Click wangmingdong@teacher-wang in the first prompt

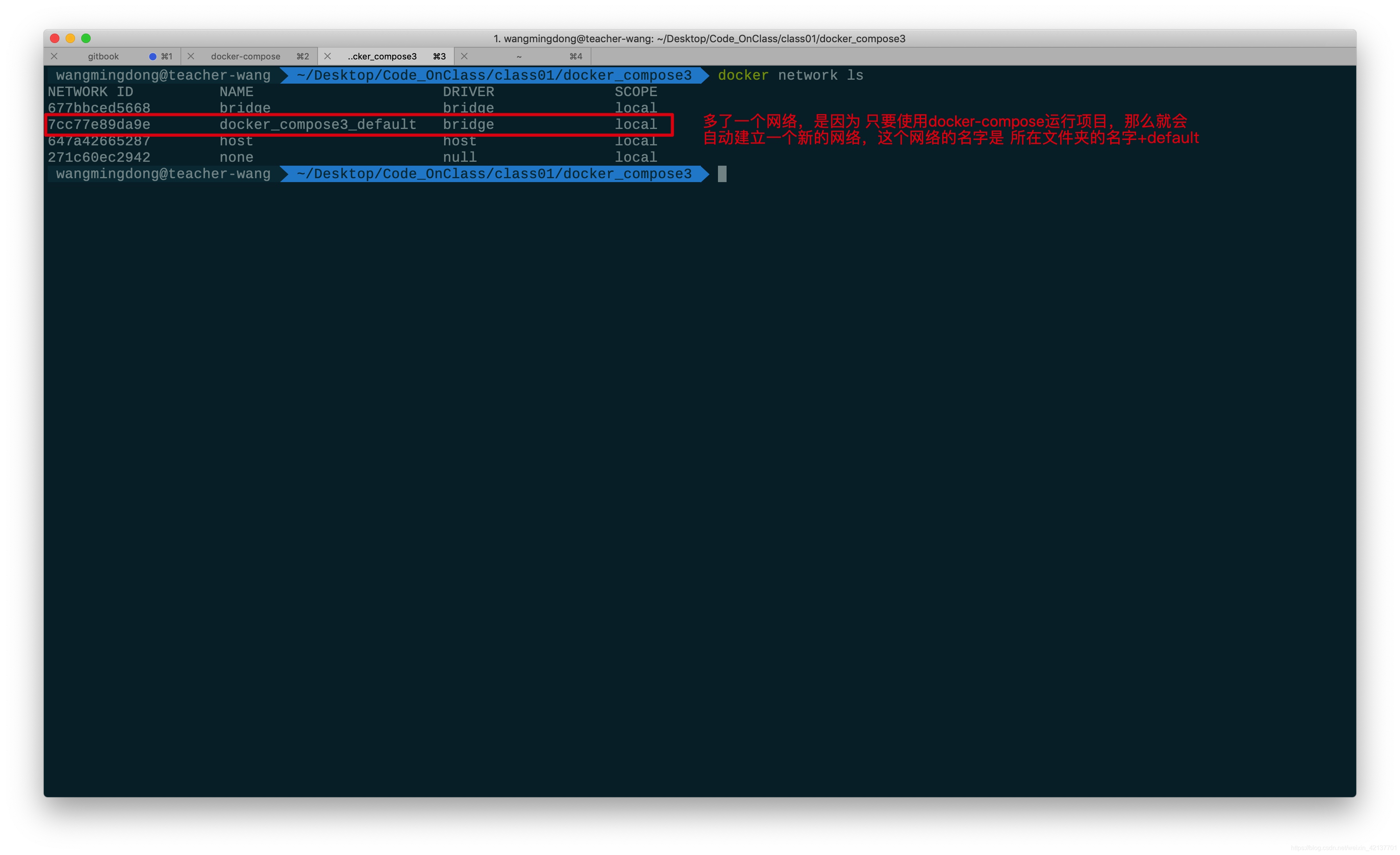[163, 75]
